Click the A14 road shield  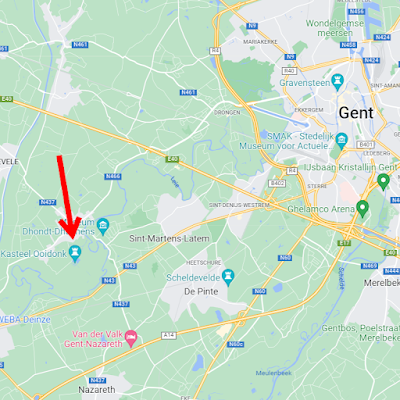click(169, 335)
